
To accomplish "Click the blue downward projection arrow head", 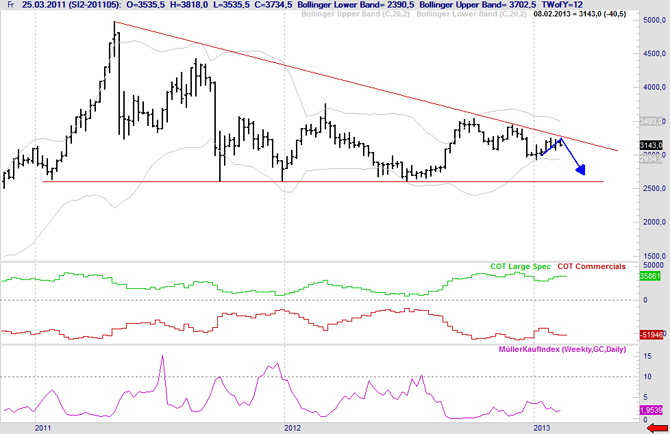I will click(x=581, y=173).
